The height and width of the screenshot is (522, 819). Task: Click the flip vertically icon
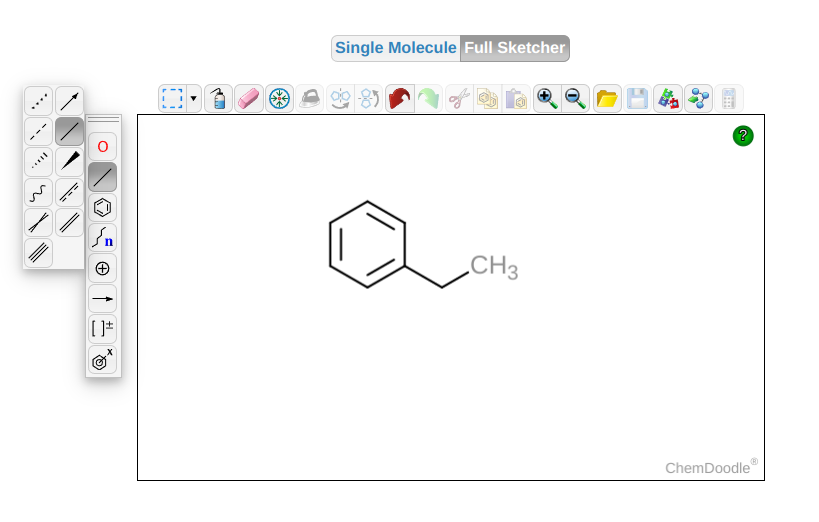(369, 98)
